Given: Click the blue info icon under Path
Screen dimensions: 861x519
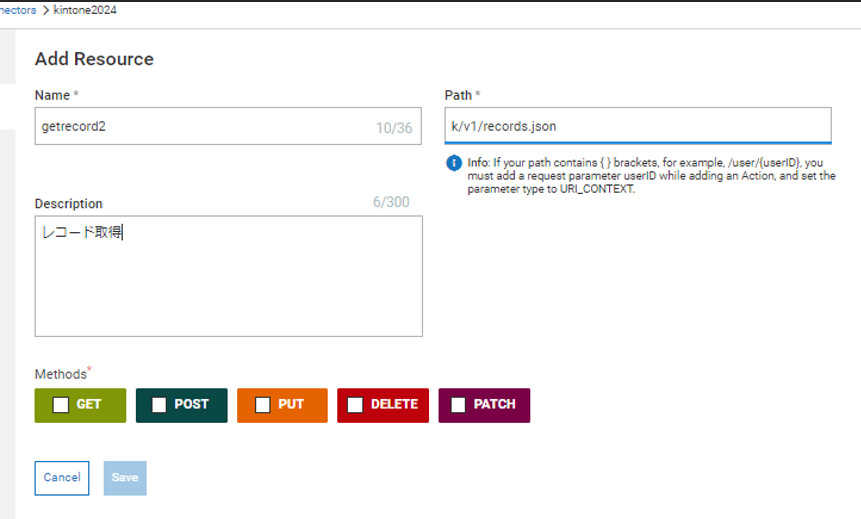Looking at the screenshot, I should click(454, 163).
